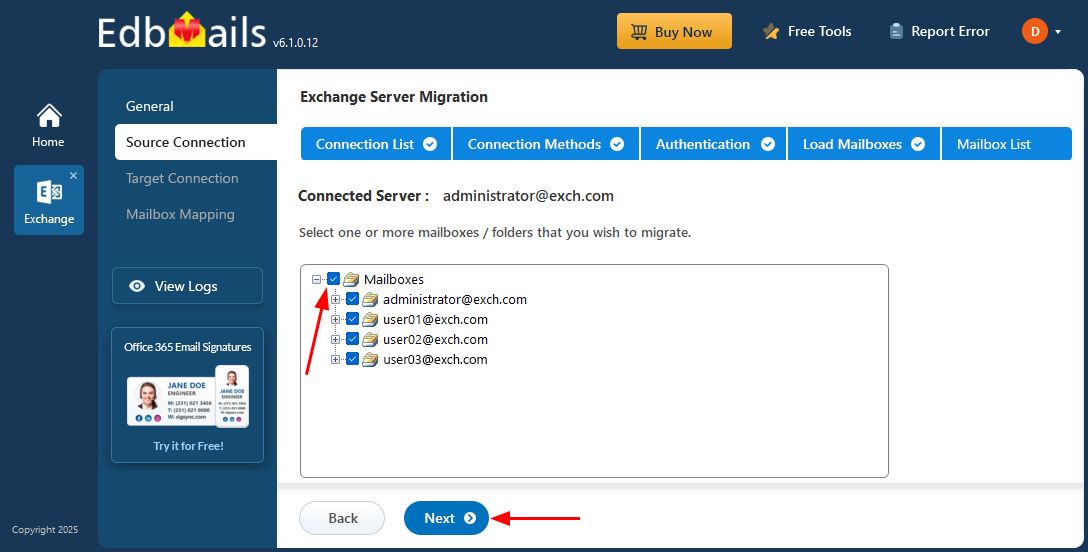
Task: Select user01@exch.com tree row text
Action: 436,320
